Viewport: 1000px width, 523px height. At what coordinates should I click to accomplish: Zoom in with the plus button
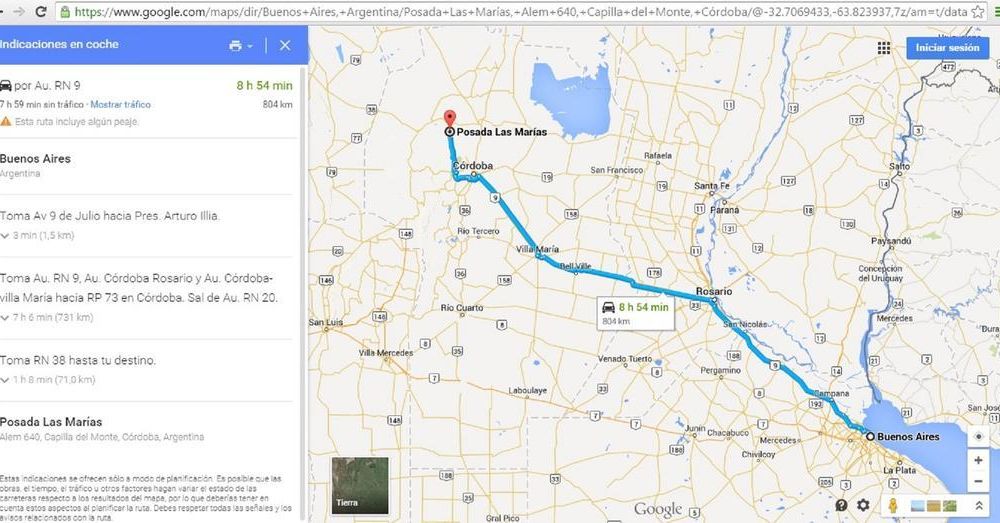pos(978,460)
